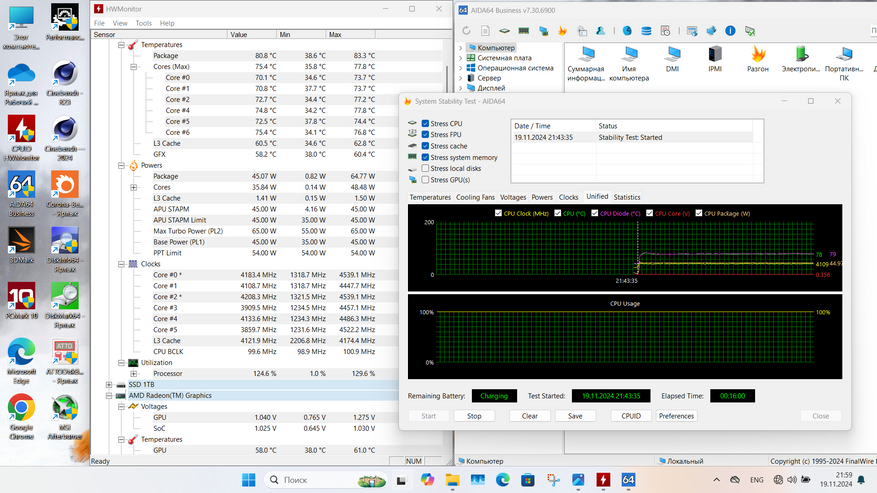The height and width of the screenshot is (493, 877).
Task: Open the File menu in HWMonitor
Action: point(99,23)
